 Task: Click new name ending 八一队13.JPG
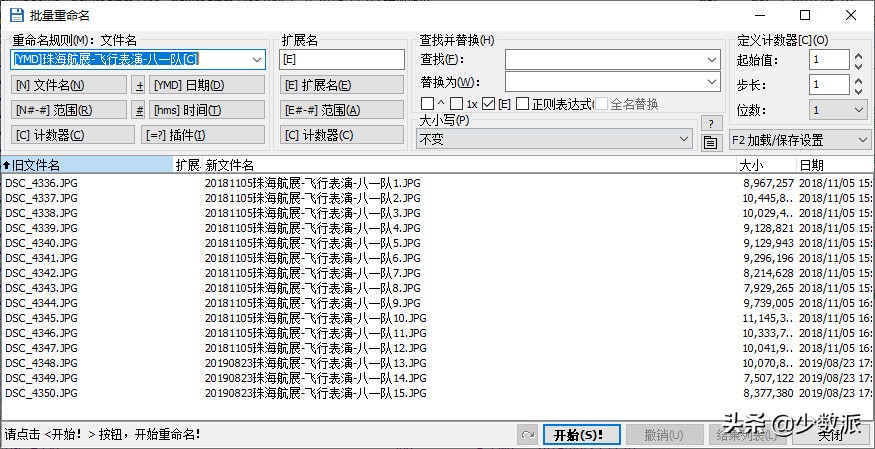tap(315, 363)
